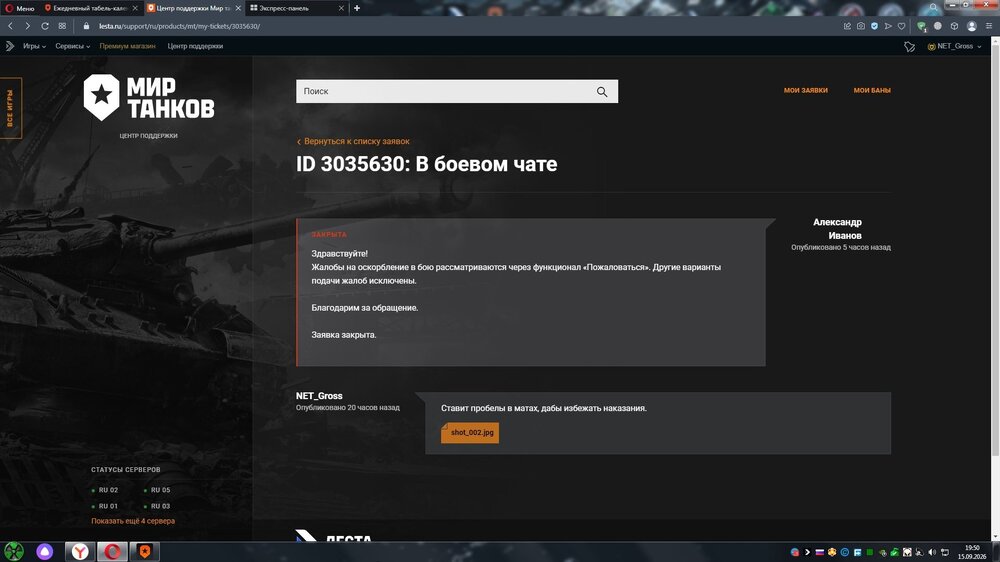Open Мои баны link
The width and height of the screenshot is (1000, 562).
pos(872,90)
